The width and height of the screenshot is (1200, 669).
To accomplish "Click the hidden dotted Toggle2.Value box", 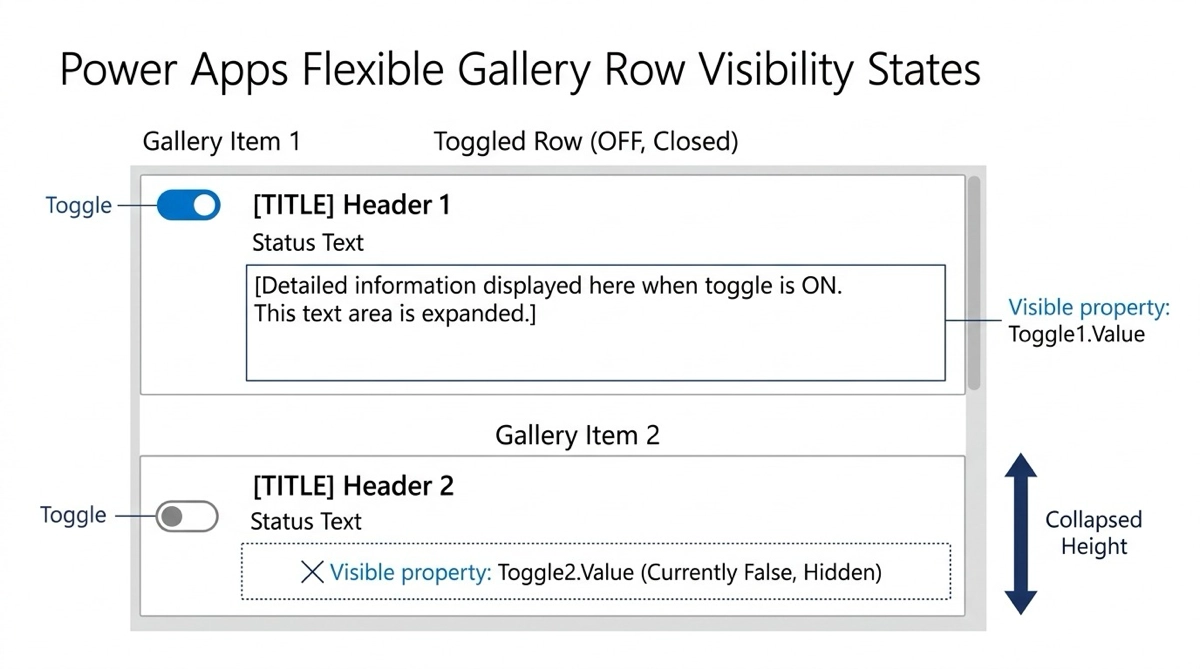I will point(595,572).
